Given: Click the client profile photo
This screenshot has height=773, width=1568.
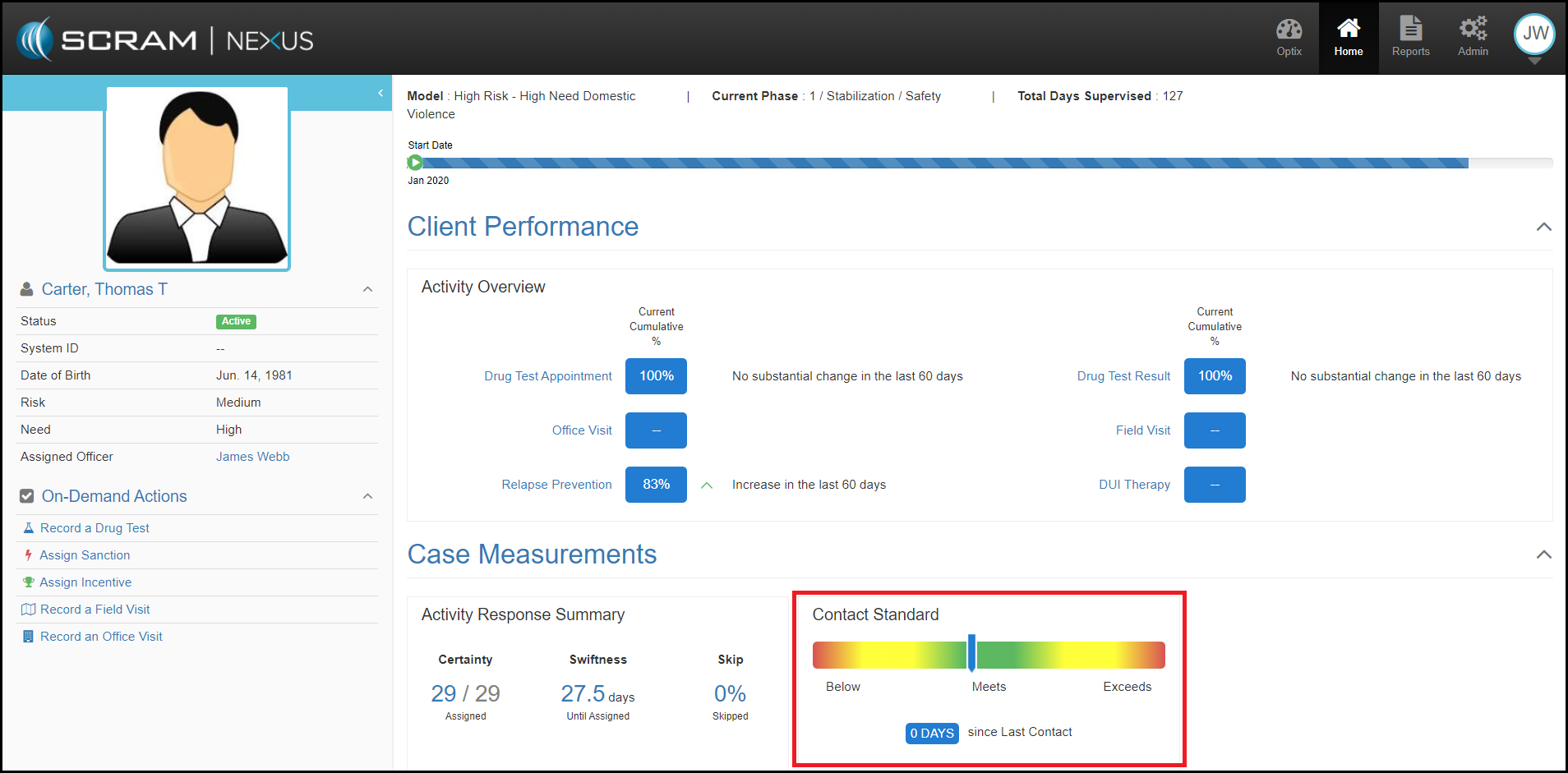Looking at the screenshot, I should point(197,177).
